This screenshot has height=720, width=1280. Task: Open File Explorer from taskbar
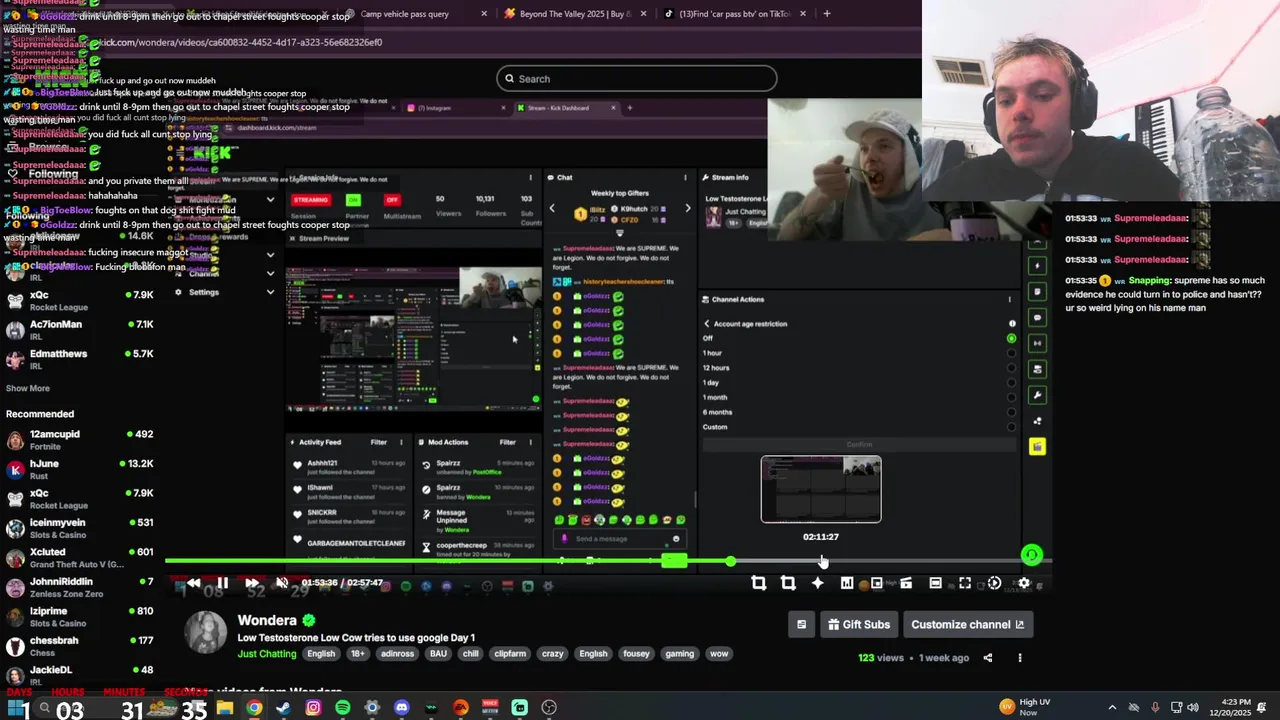click(x=225, y=708)
